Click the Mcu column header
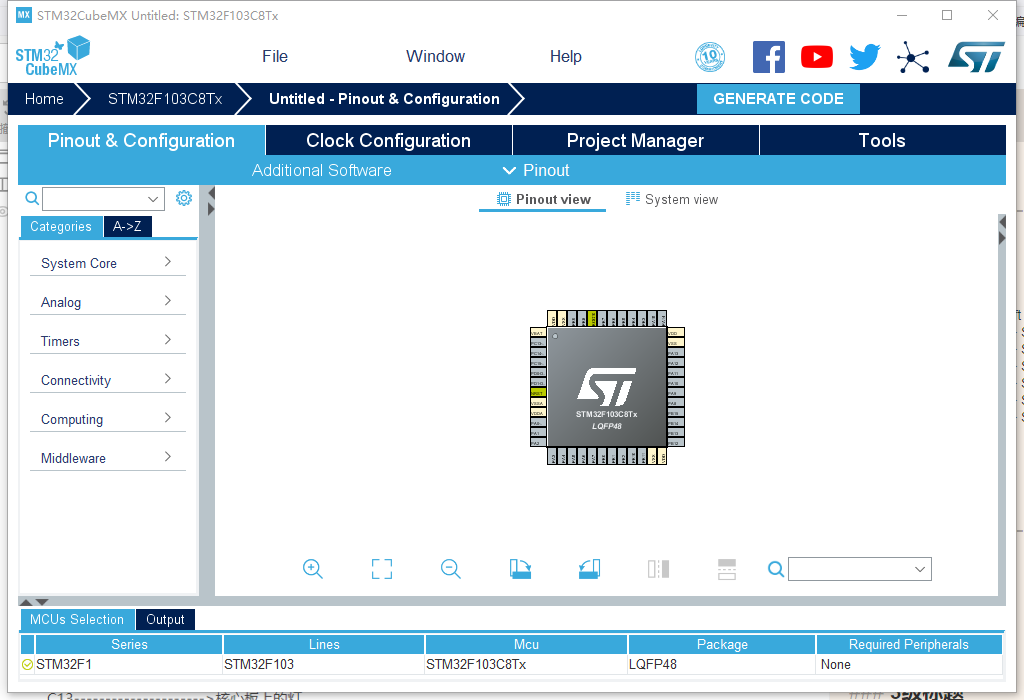This screenshot has width=1024, height=700. point(526,644)
